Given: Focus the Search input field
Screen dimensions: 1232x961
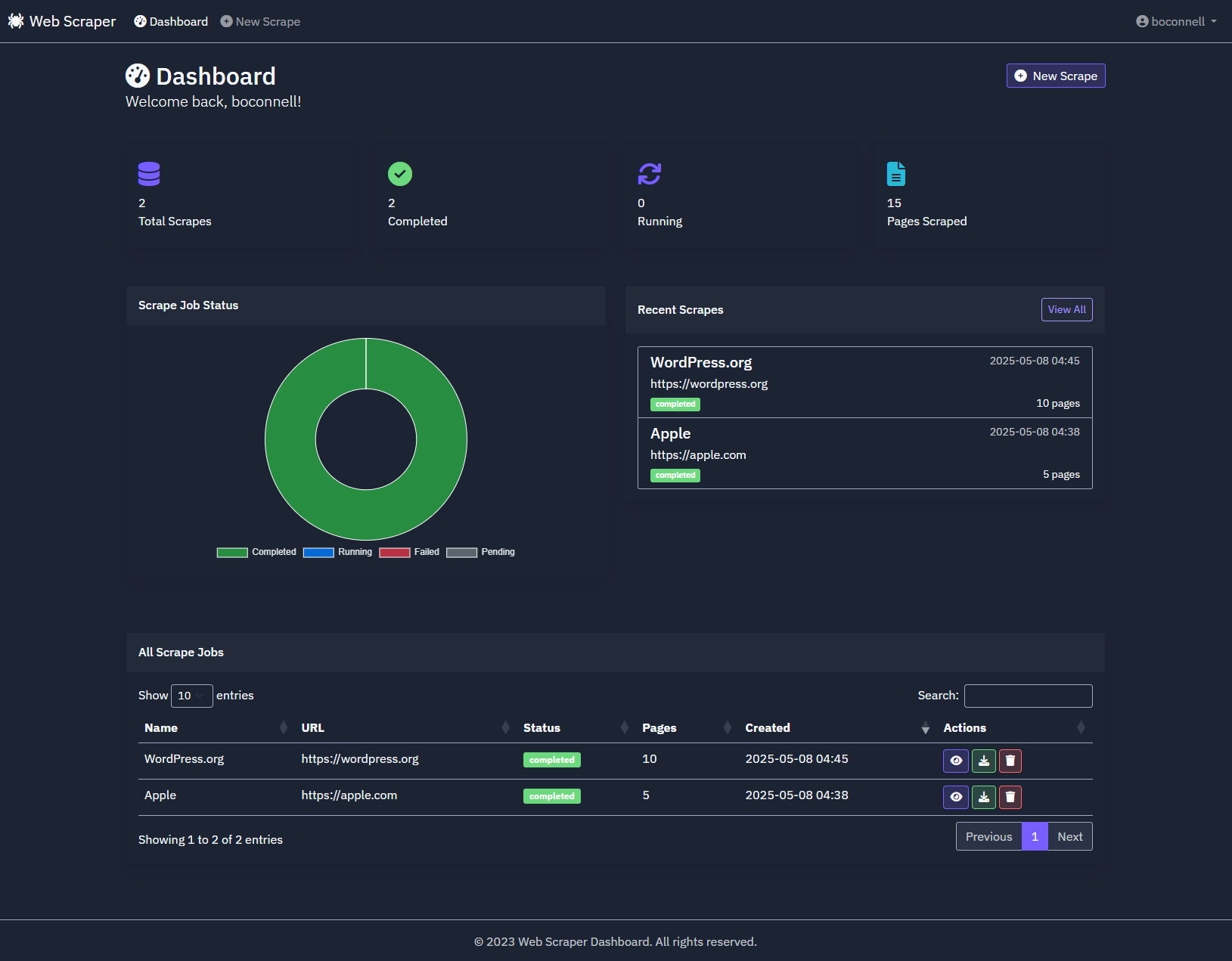Looking at the screenshot, I should click(x=1028, y=696).
